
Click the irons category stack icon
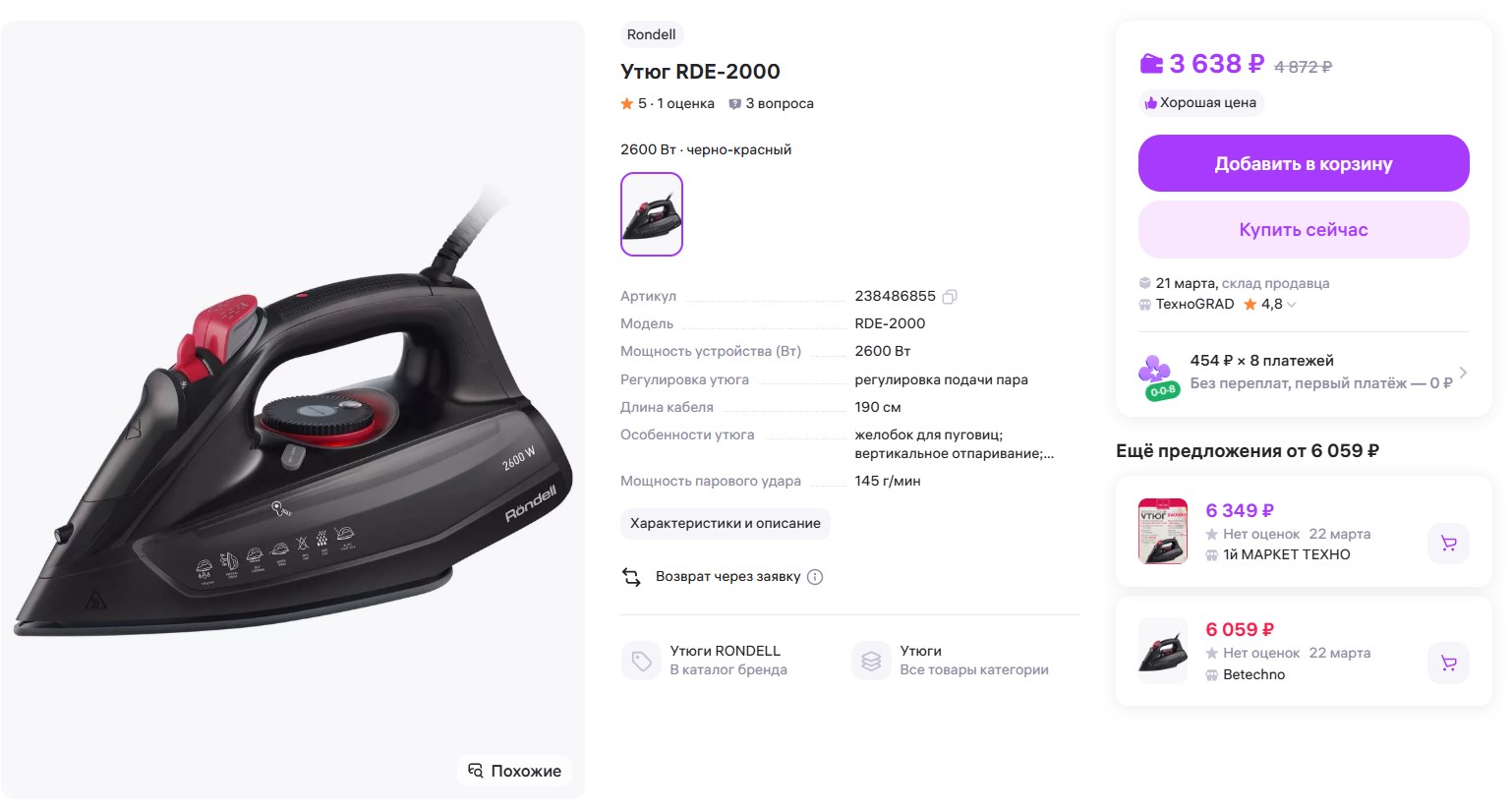[x=871, y=661]
